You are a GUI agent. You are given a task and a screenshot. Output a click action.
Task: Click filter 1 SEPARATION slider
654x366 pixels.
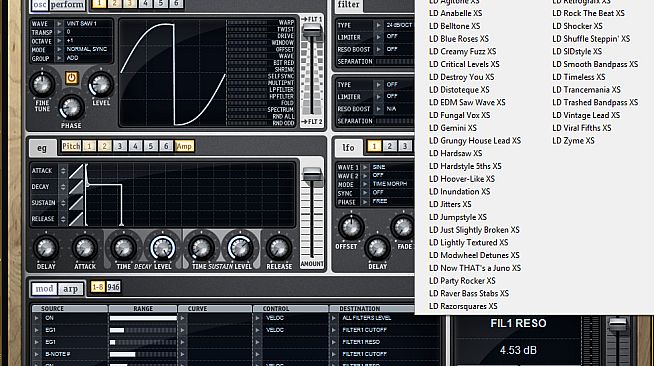pyautogui.click(x=394, y=62)
